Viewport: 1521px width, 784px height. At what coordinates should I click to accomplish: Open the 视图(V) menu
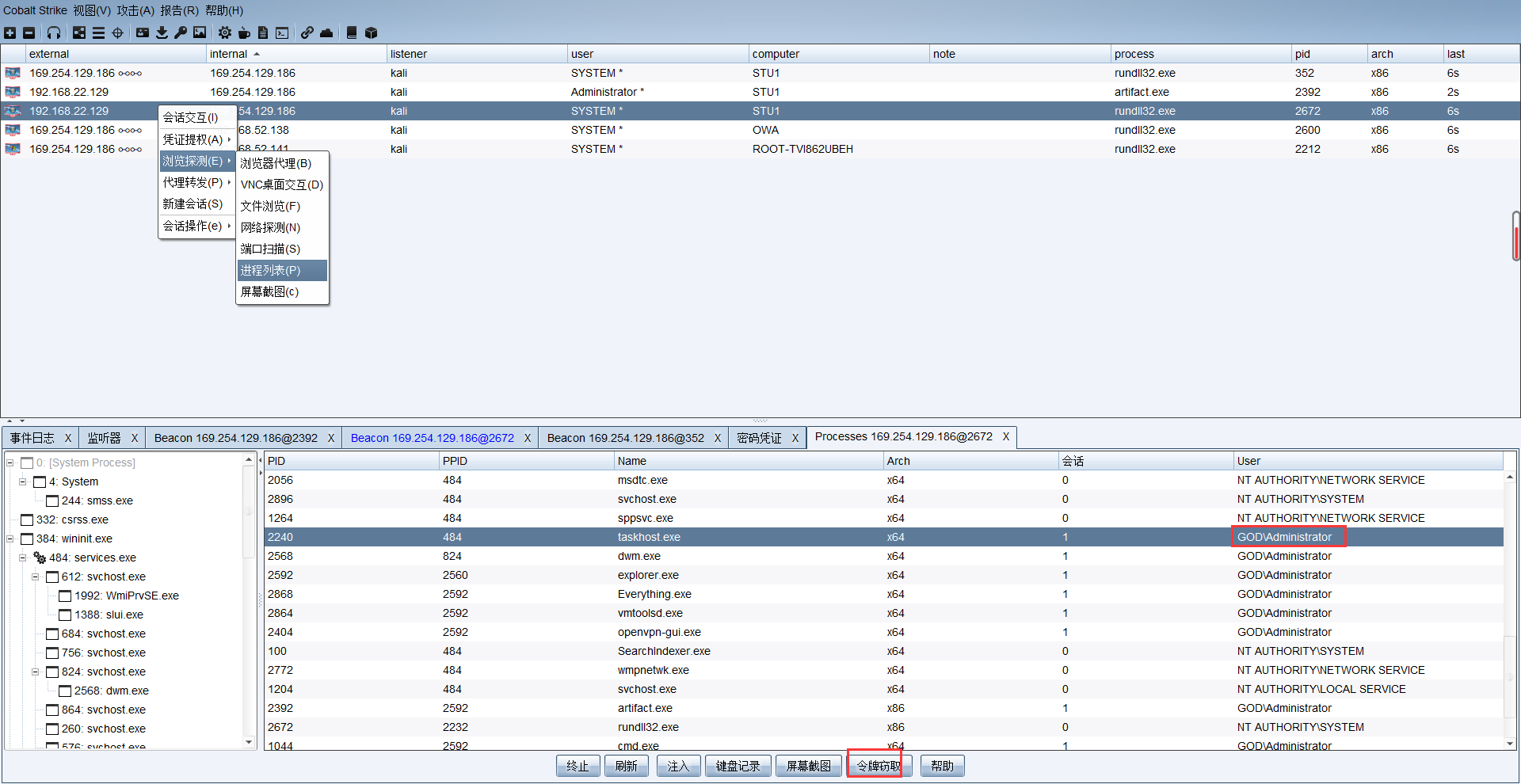pyautogui.click(x=92, y=10)
